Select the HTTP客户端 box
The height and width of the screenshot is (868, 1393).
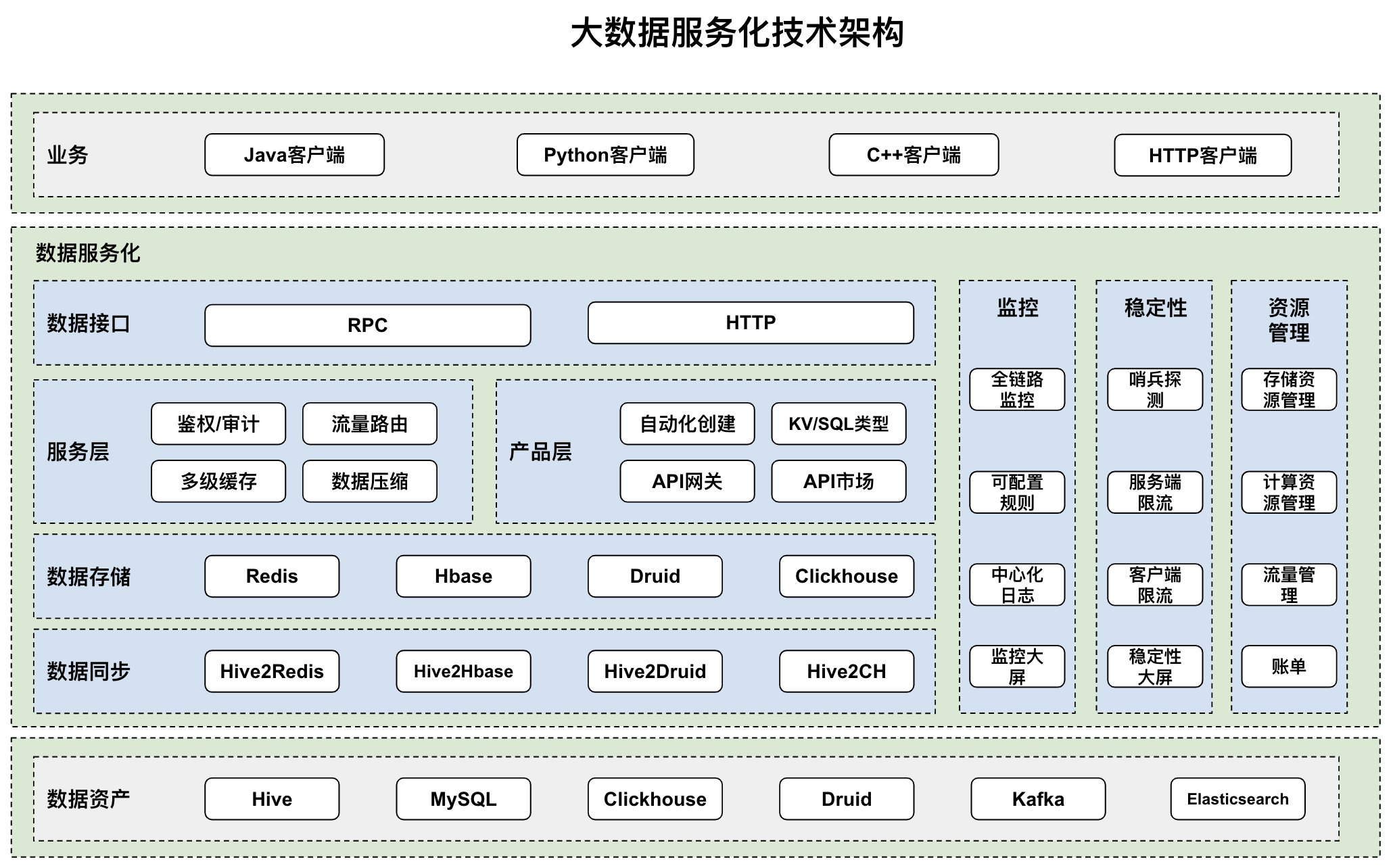[1202, 155]
